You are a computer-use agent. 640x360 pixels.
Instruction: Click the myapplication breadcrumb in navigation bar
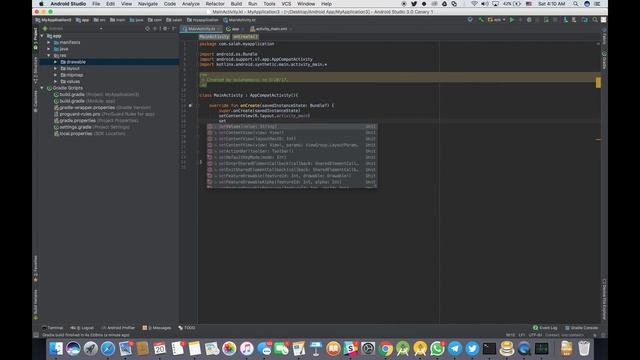[202, 20]
